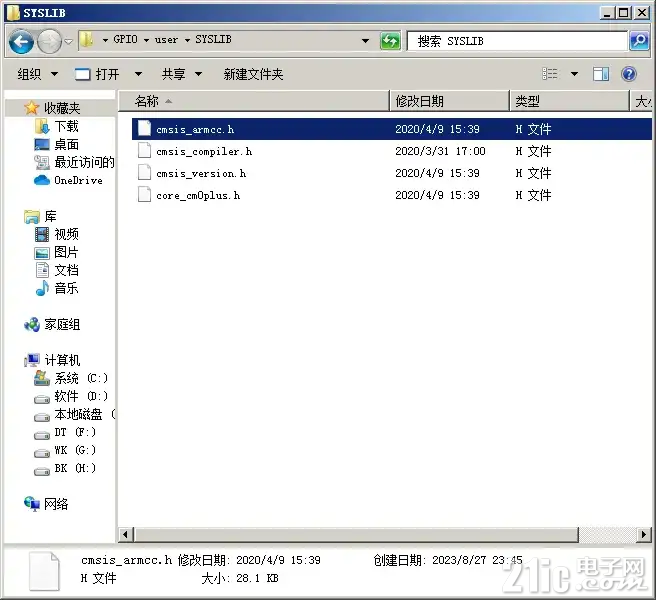Click the large file thumbnail in details pane

(x=44, y=571)
